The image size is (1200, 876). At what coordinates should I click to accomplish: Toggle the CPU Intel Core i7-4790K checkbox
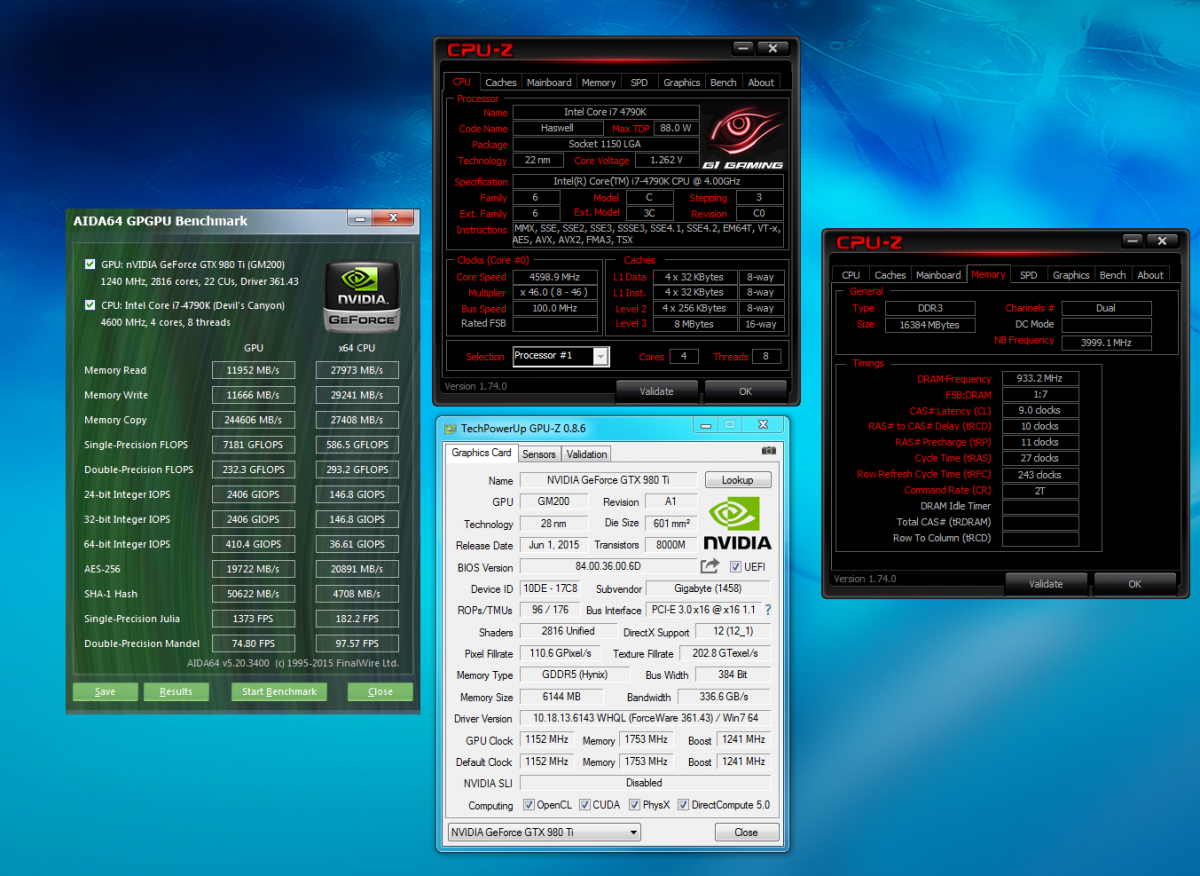click(91, 306)
